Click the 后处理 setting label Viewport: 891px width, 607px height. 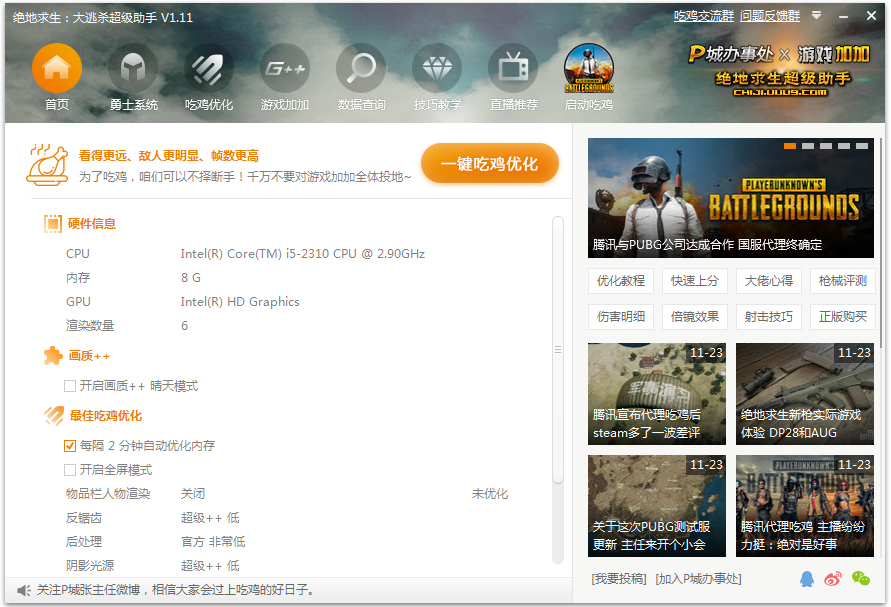point(84,542)
